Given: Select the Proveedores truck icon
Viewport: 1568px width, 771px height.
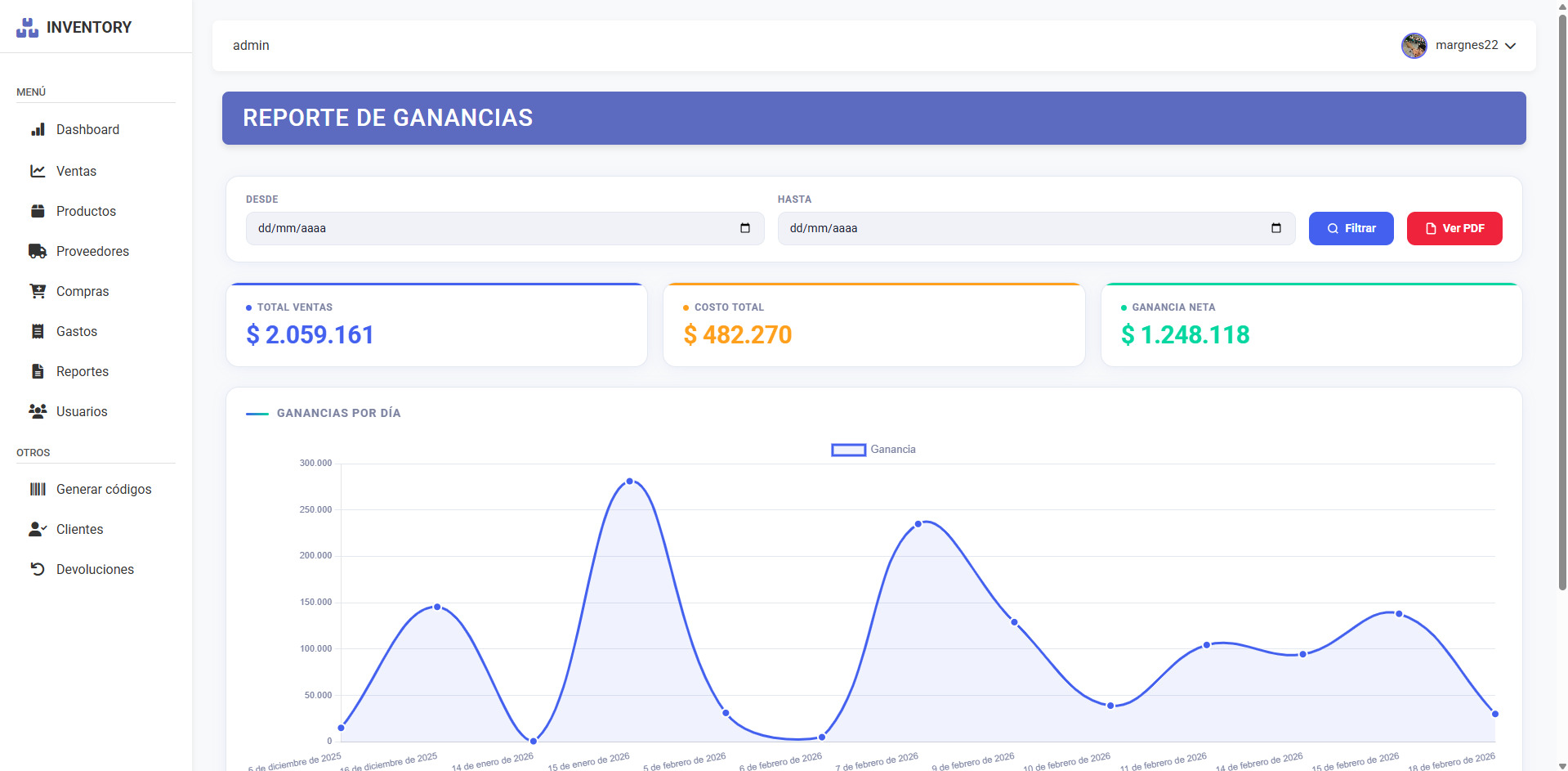Looking at the screenshot, I should [x=38, y=251].
